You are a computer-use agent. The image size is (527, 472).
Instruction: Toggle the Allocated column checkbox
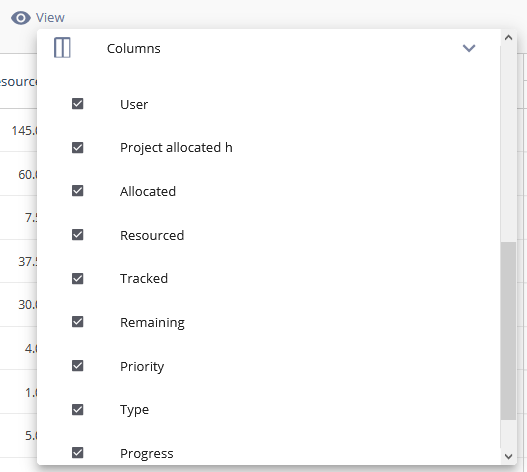tap(78, 191)
